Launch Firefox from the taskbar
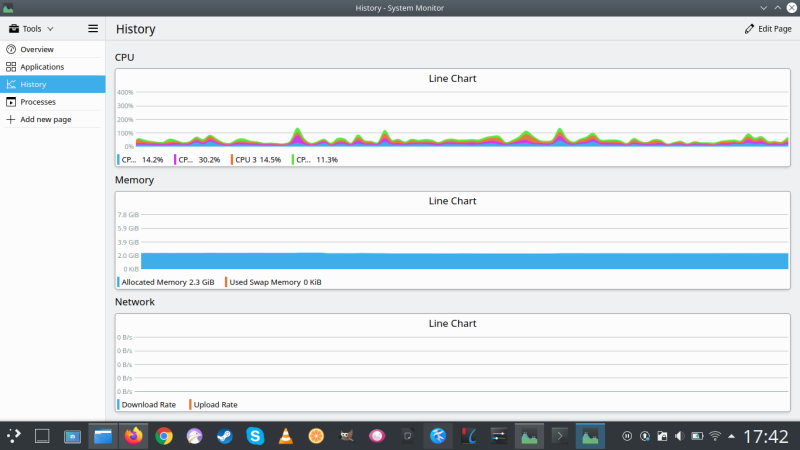 point(133,436)
